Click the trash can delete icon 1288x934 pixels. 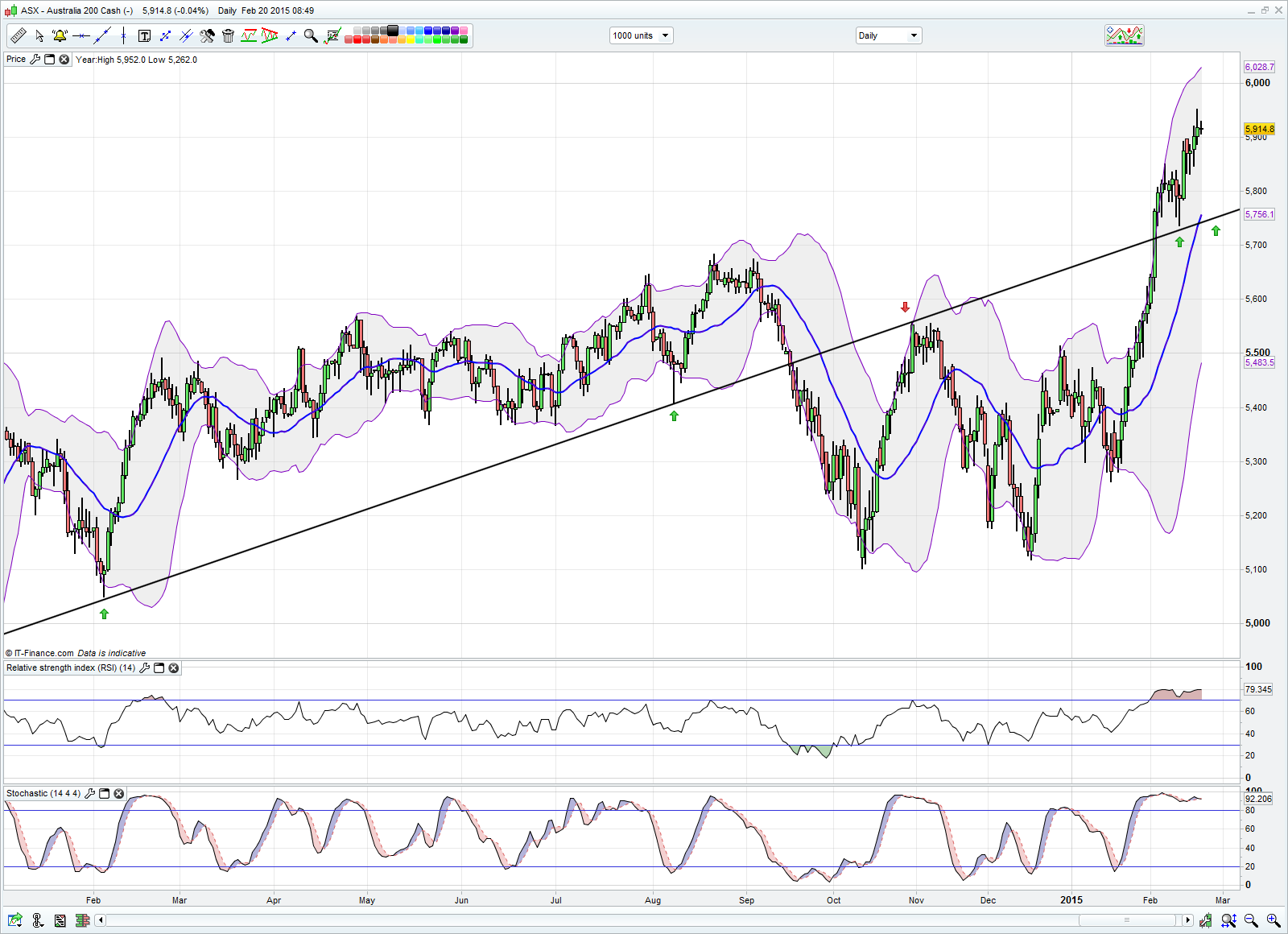click(x=228, y=35)
